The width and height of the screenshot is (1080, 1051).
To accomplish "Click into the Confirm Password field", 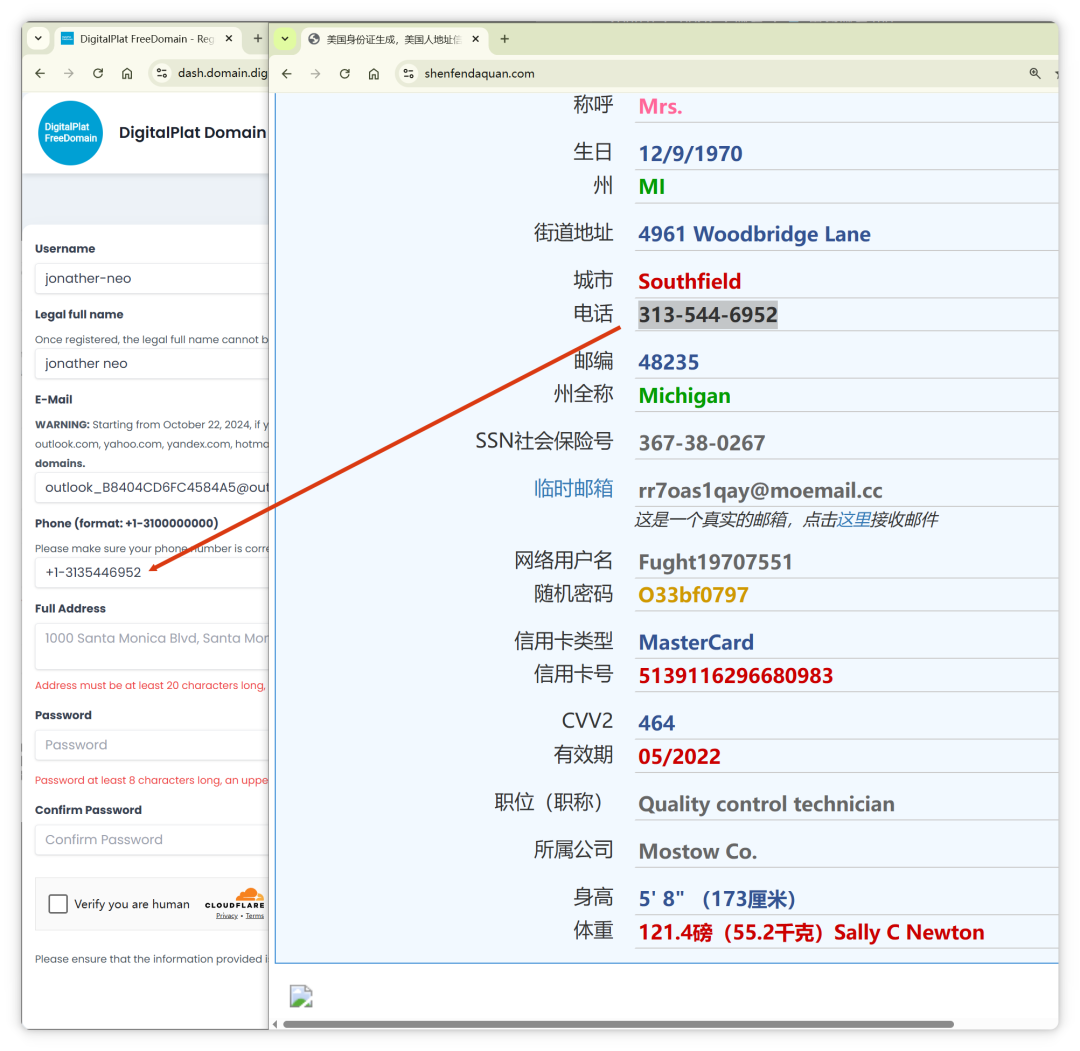I will click(152, 840).
